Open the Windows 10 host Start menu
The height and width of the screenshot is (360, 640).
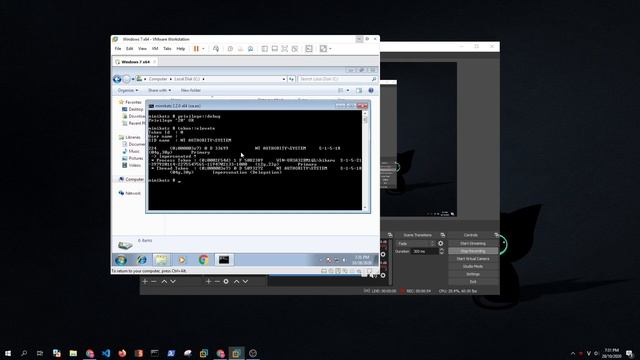pos(8,353)
